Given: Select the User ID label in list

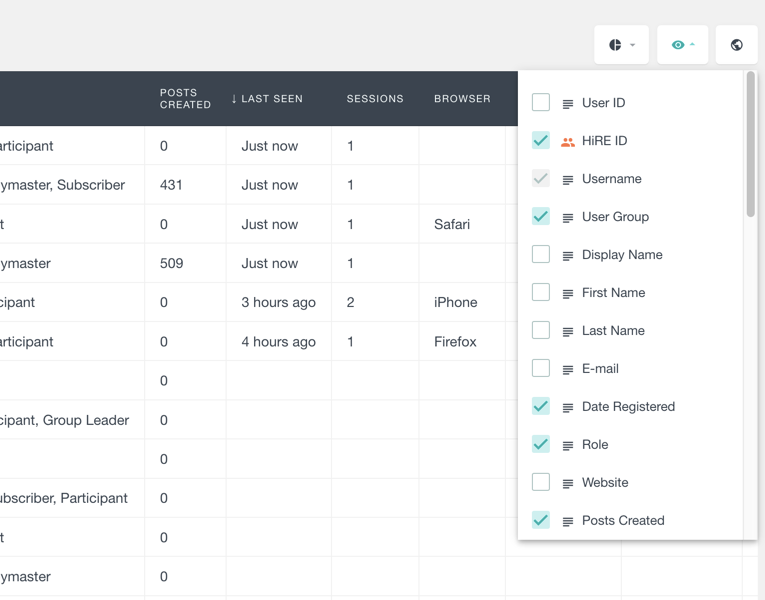Looking at the screenshot, I should pos(604,103).
